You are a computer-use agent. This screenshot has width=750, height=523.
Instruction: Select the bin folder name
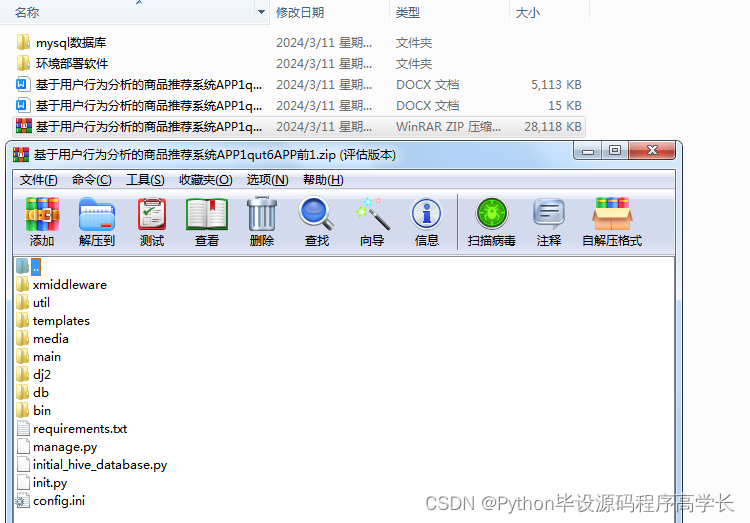pyautogui.click(x=42, y=411)
